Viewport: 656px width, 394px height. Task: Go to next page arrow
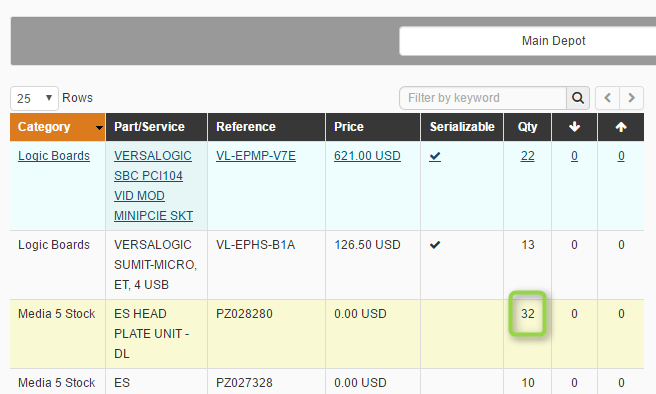[x=631, y=98]
